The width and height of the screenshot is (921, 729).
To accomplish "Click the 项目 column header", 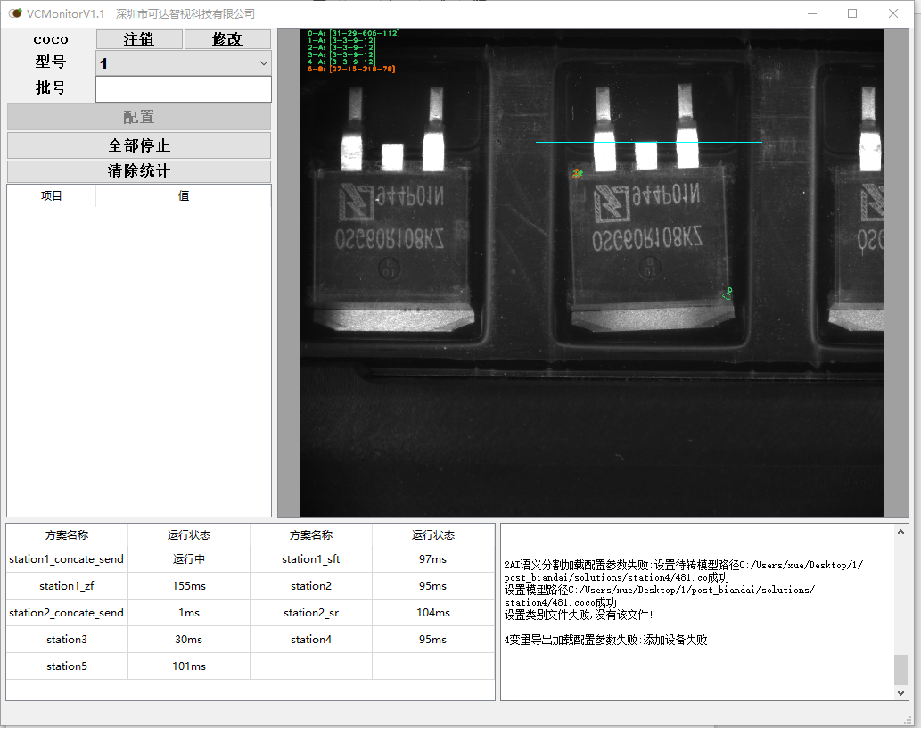I will 50,195.
